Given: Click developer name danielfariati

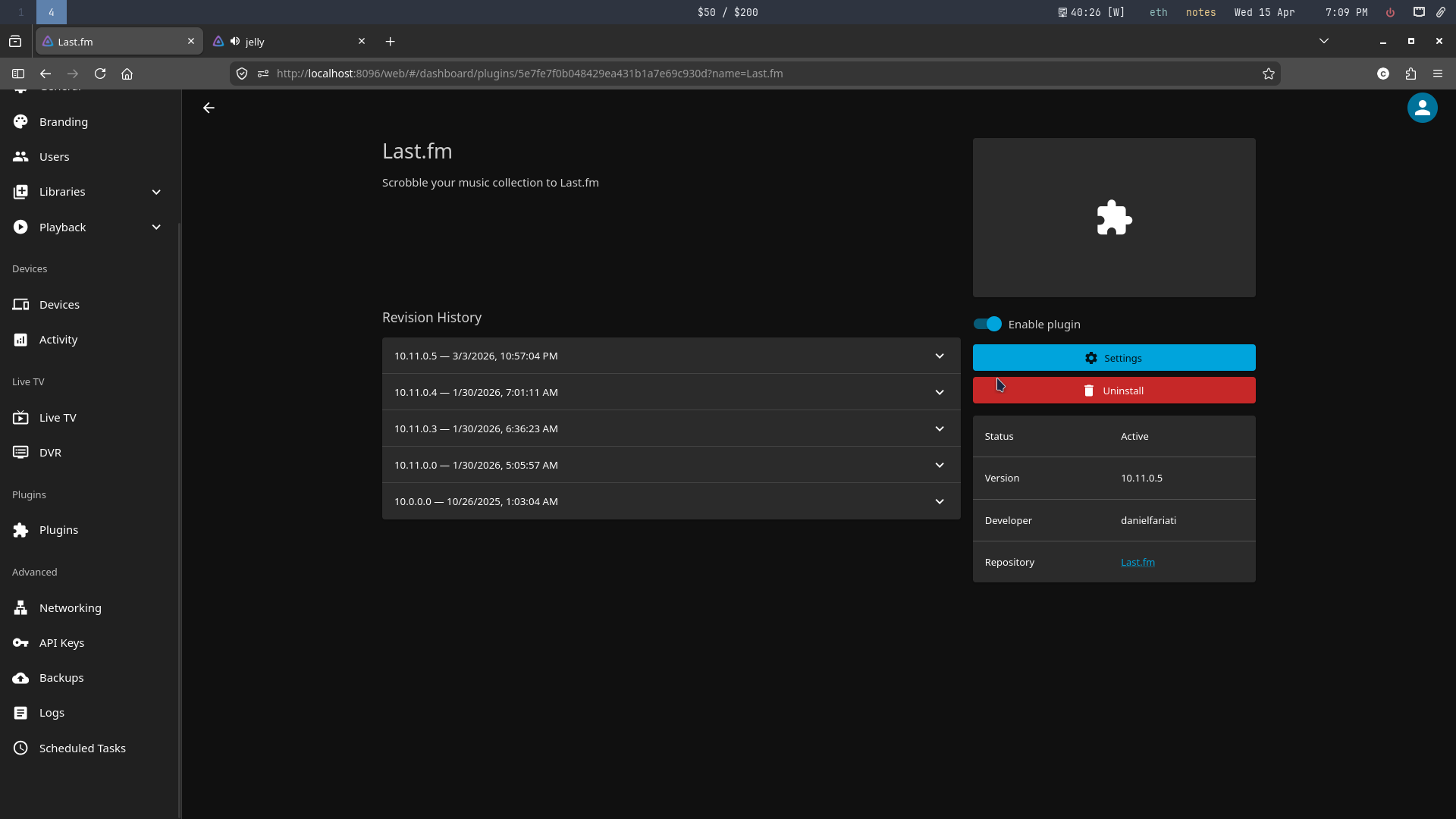Looking at the screenshot, I should [1148, 520].
